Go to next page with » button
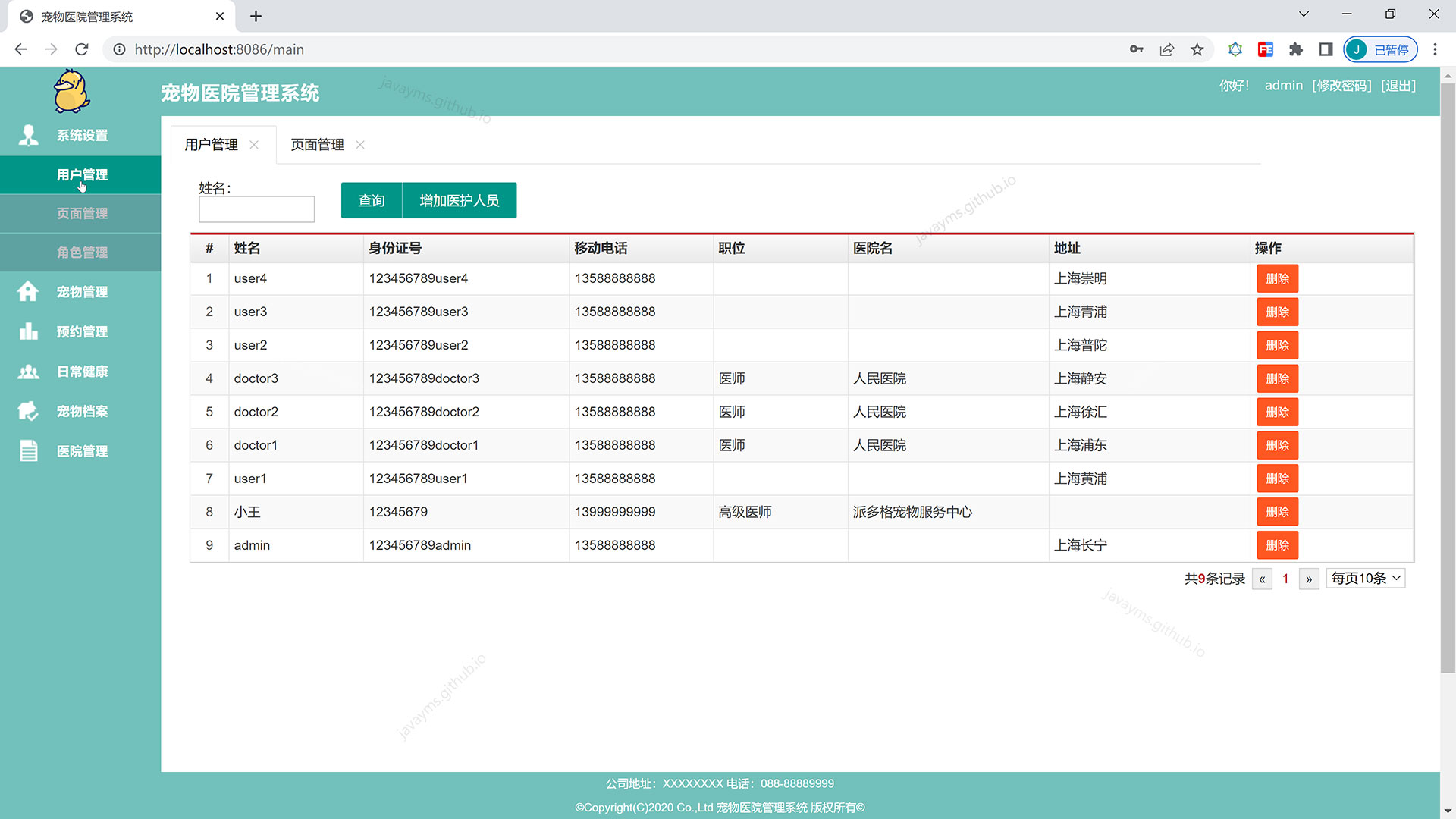 1309,579
